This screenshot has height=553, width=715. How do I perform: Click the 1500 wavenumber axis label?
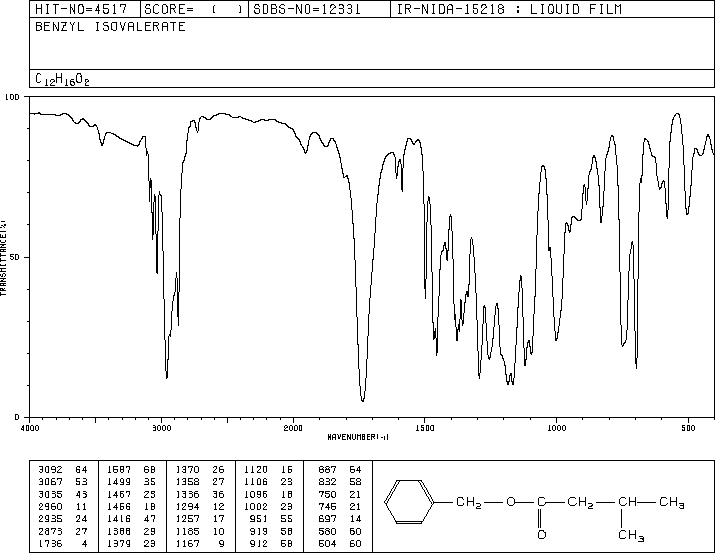coord(425,428)
